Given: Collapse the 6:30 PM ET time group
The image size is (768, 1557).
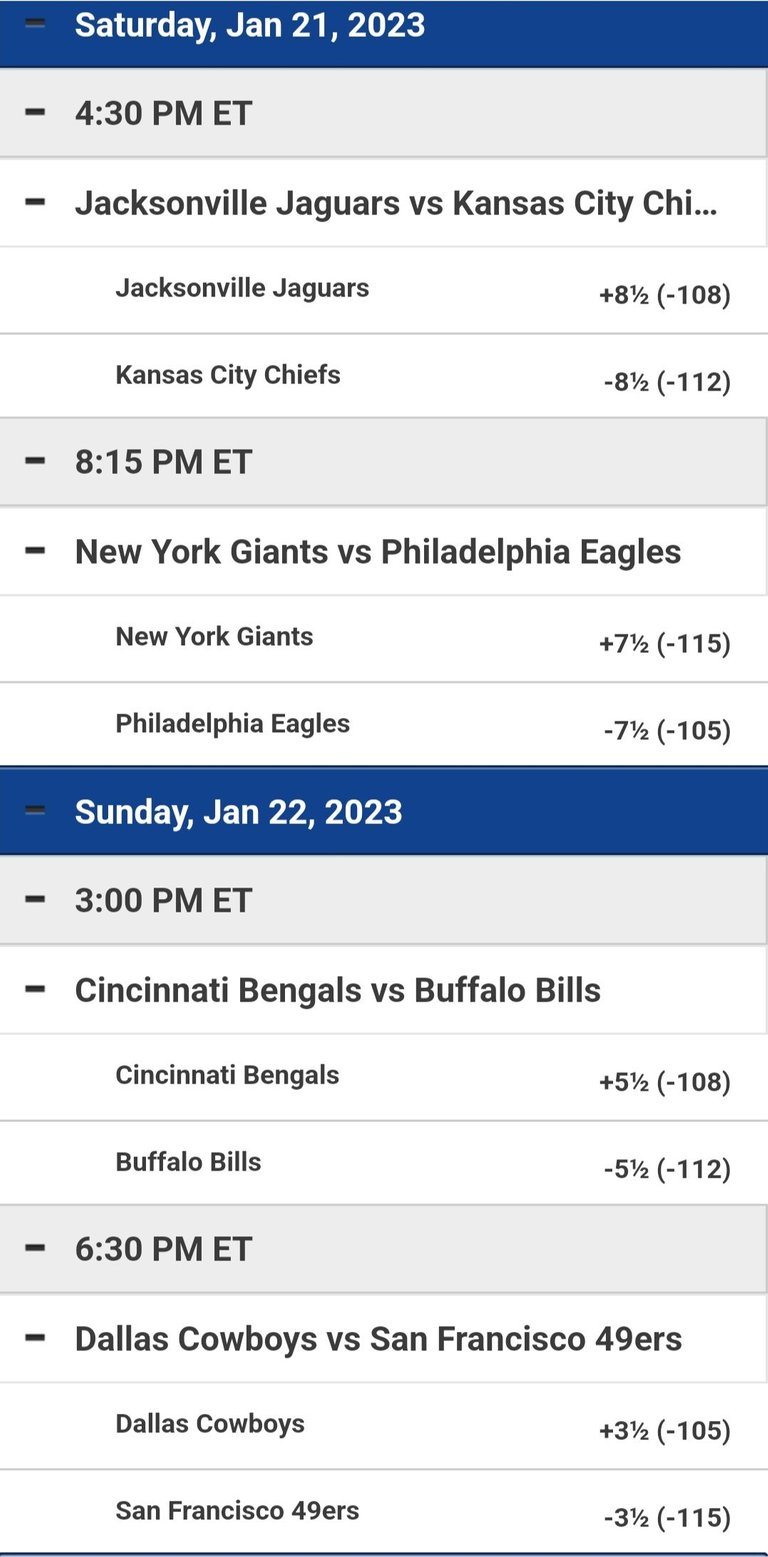Looking at the screenshot, I should click(36, 1248).
